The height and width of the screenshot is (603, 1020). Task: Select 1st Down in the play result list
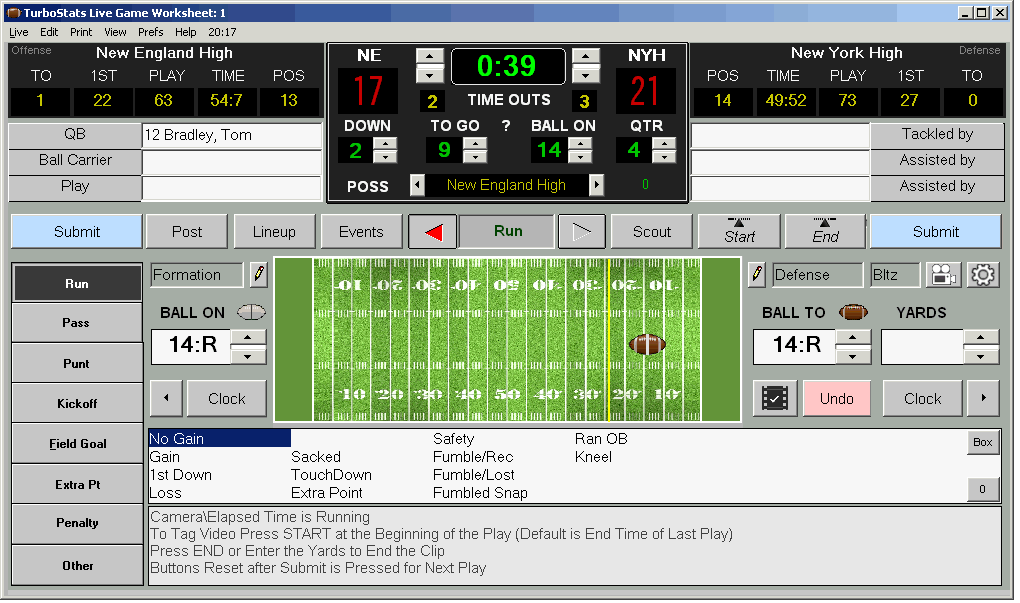tap(181, 475)
